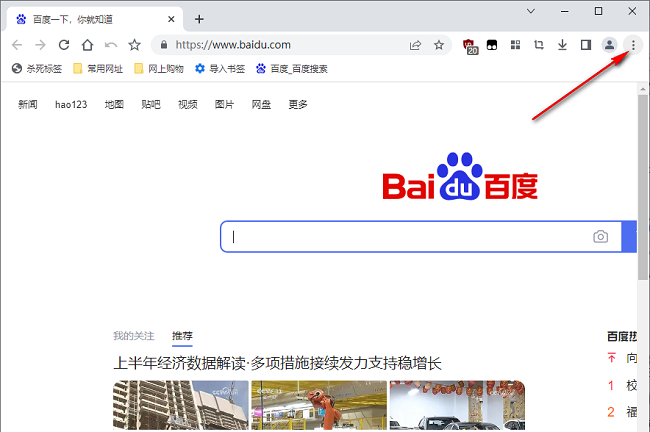This screenshot has width=650, height=432.
Task: Open the tab search chevron dropdown
Action: pyautogui.click(x=531, y=11)
